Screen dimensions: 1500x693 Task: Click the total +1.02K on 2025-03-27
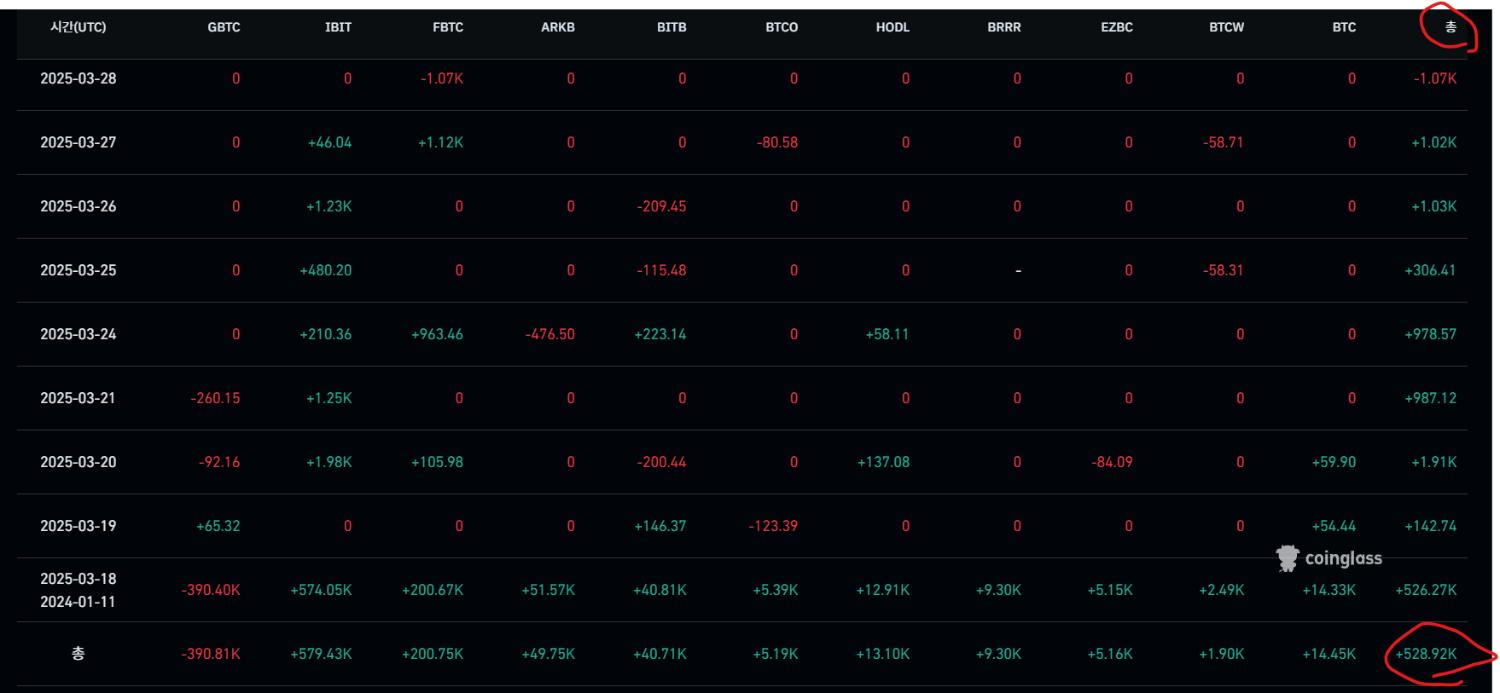(x=1434, y=143)
